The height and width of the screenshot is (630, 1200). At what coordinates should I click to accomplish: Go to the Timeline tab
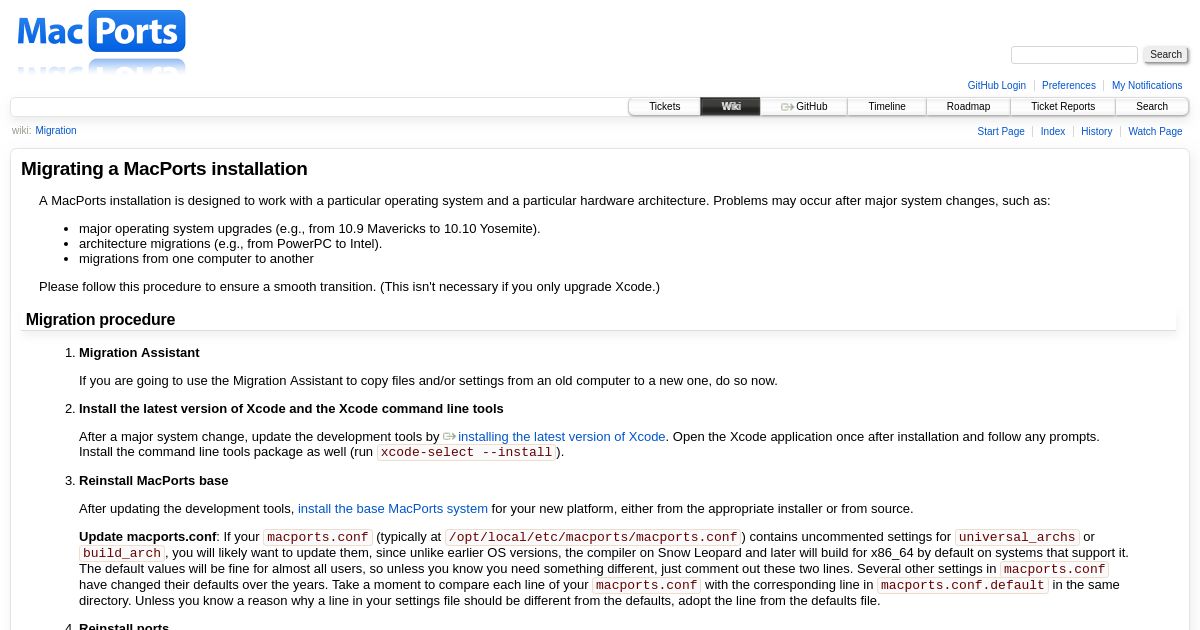pyautogui.click(x=887, y=107)
